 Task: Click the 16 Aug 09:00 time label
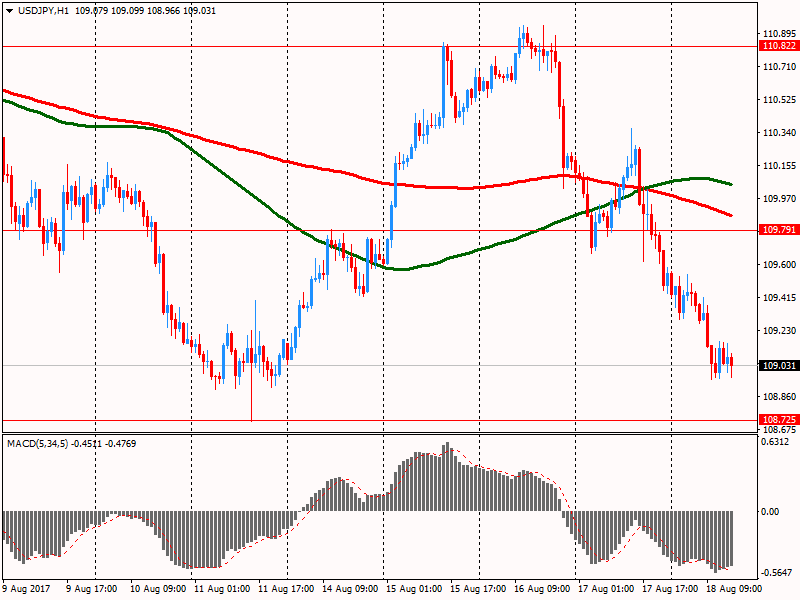pos(542,589)
